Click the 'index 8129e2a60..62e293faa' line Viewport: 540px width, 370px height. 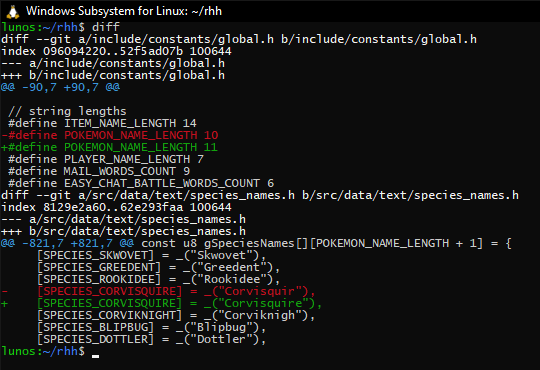(x=116, y=207)
